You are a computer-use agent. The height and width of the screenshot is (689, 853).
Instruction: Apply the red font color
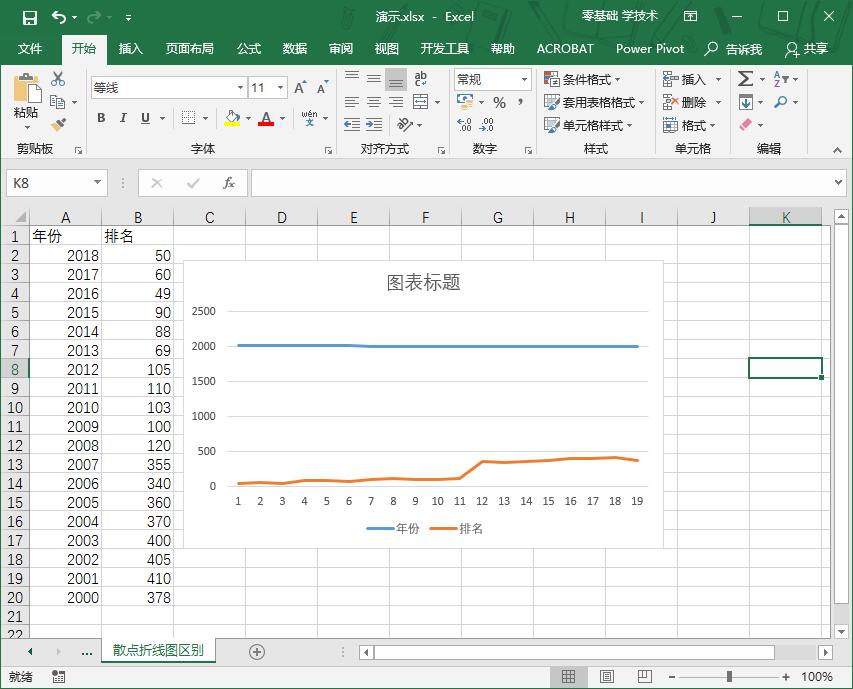coord(266,118)
